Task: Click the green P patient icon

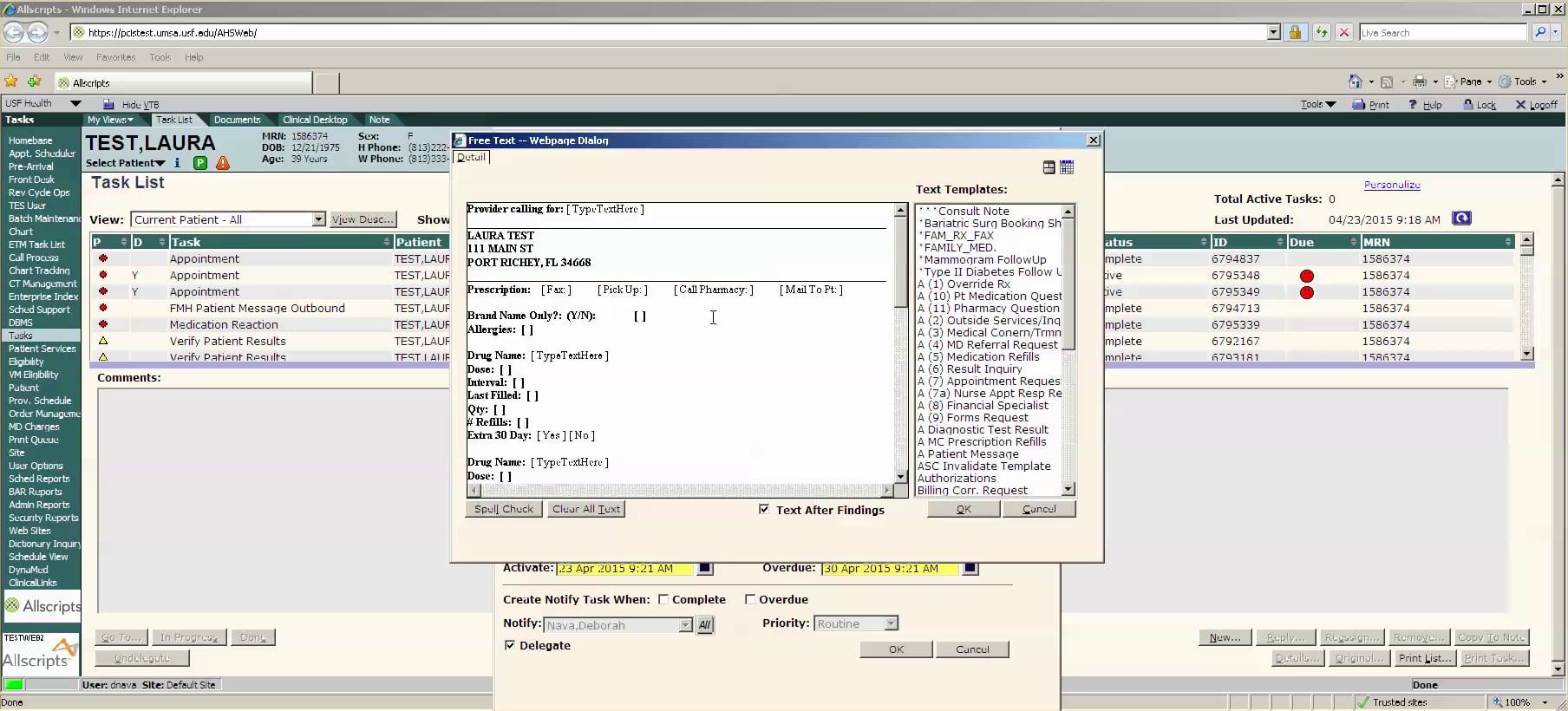Action: (x=200, y=162)
